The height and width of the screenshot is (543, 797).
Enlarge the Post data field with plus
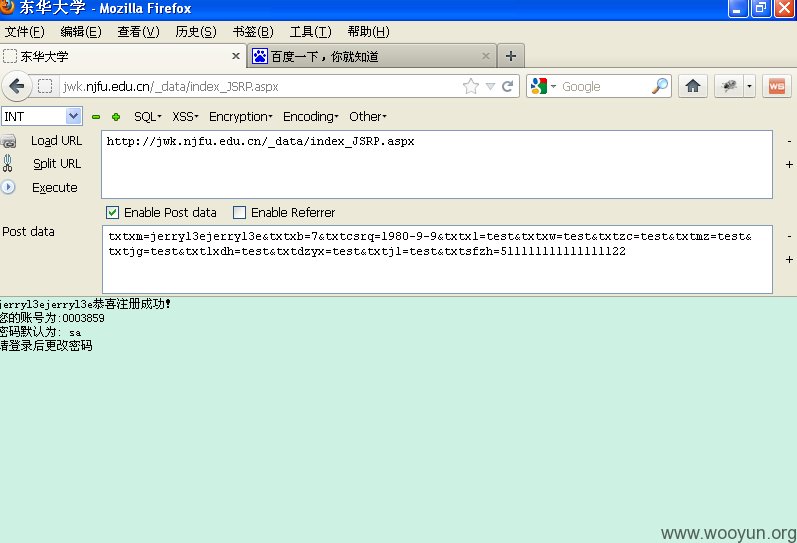click(789, 260)
